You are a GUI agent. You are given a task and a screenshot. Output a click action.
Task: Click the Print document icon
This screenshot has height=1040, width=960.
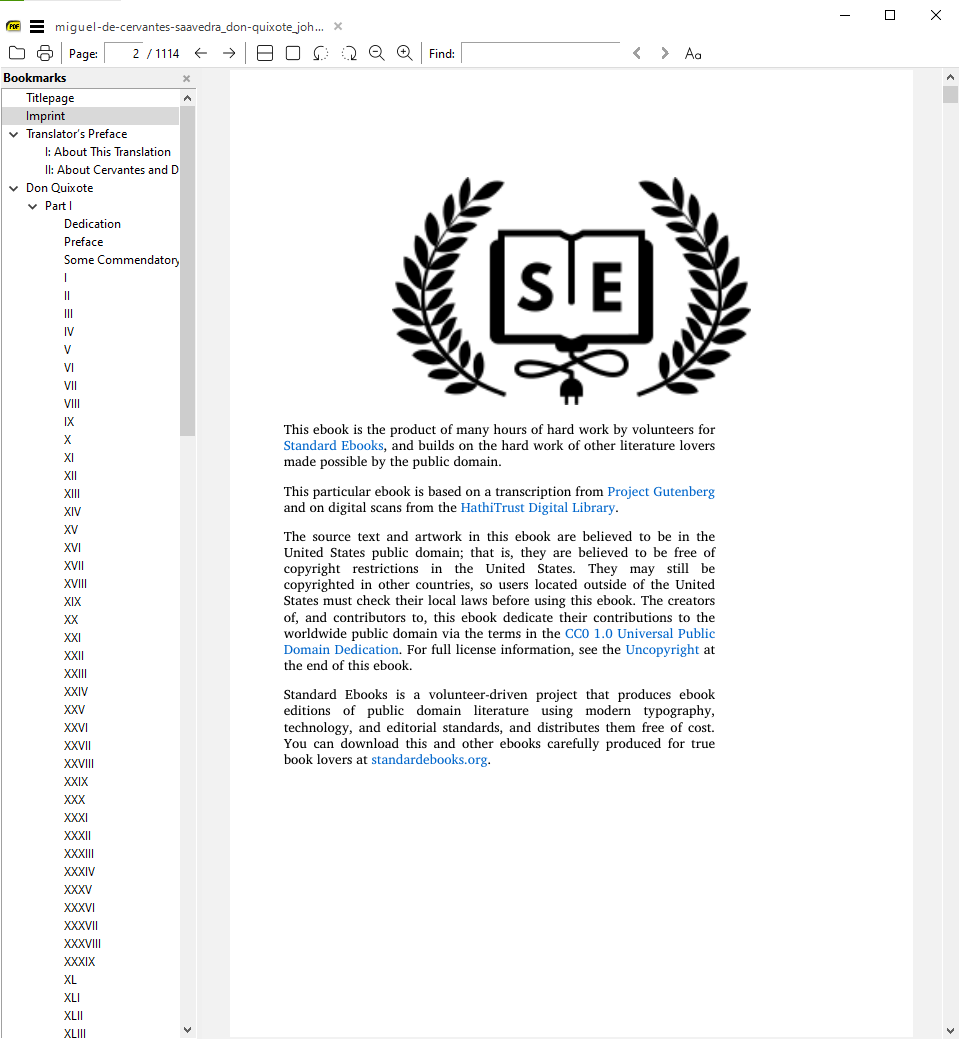(44, 53)
